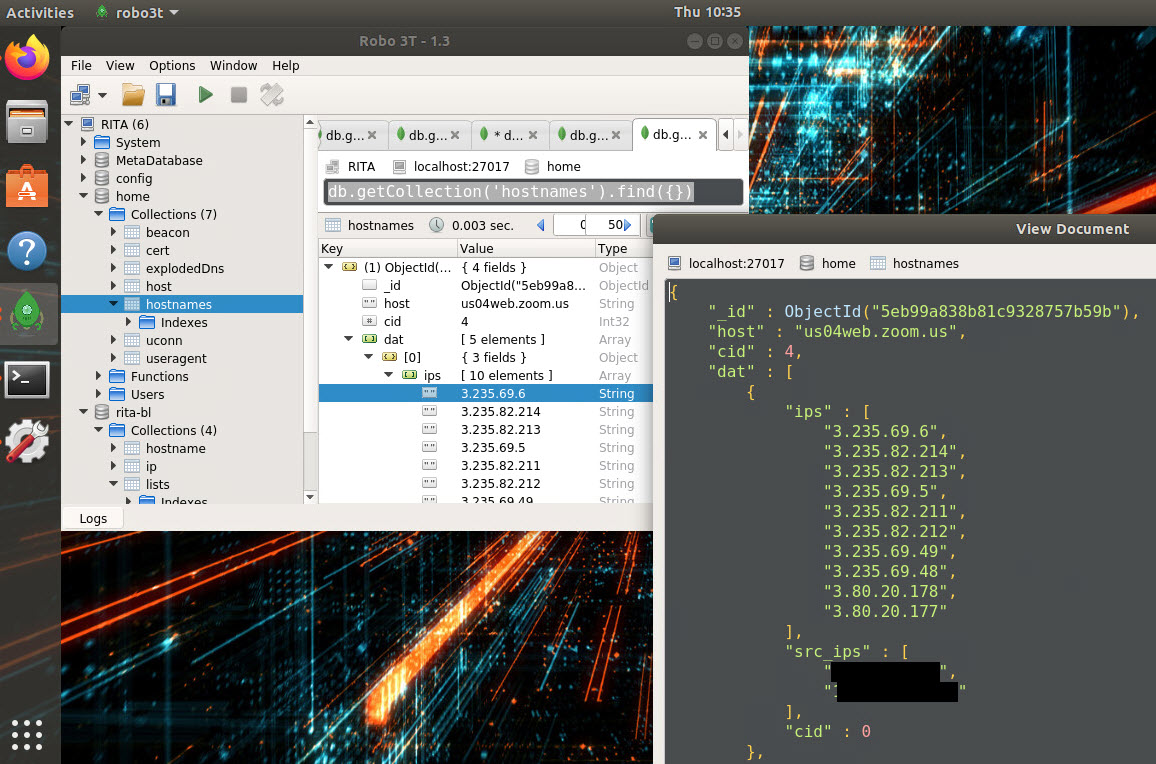Image resolution: width=1156 pixels, height=764 pixels.
Task: Select the 3.235.69.5 value row
Action: coord(486,448)
